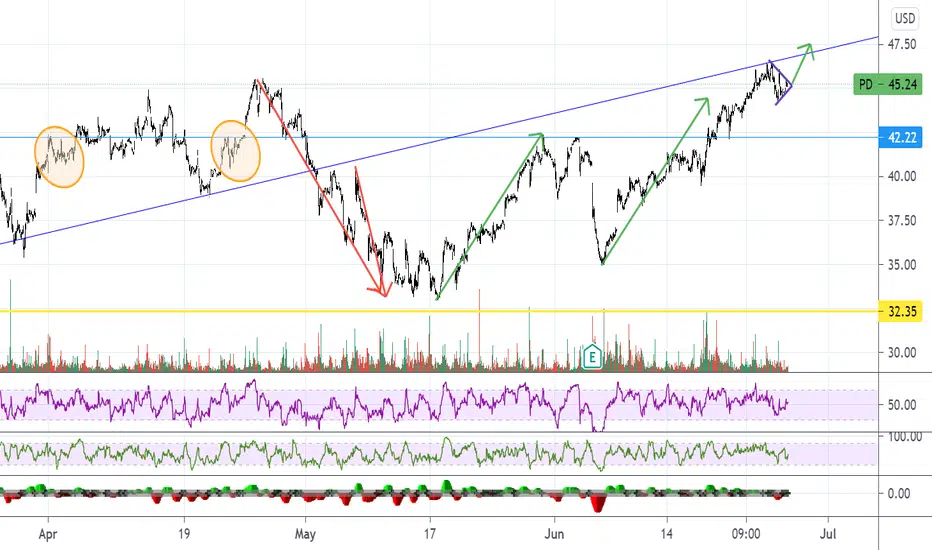Click the 40.00 price axis value
Viewport: 932px width, 550px height.
point(902,176)
